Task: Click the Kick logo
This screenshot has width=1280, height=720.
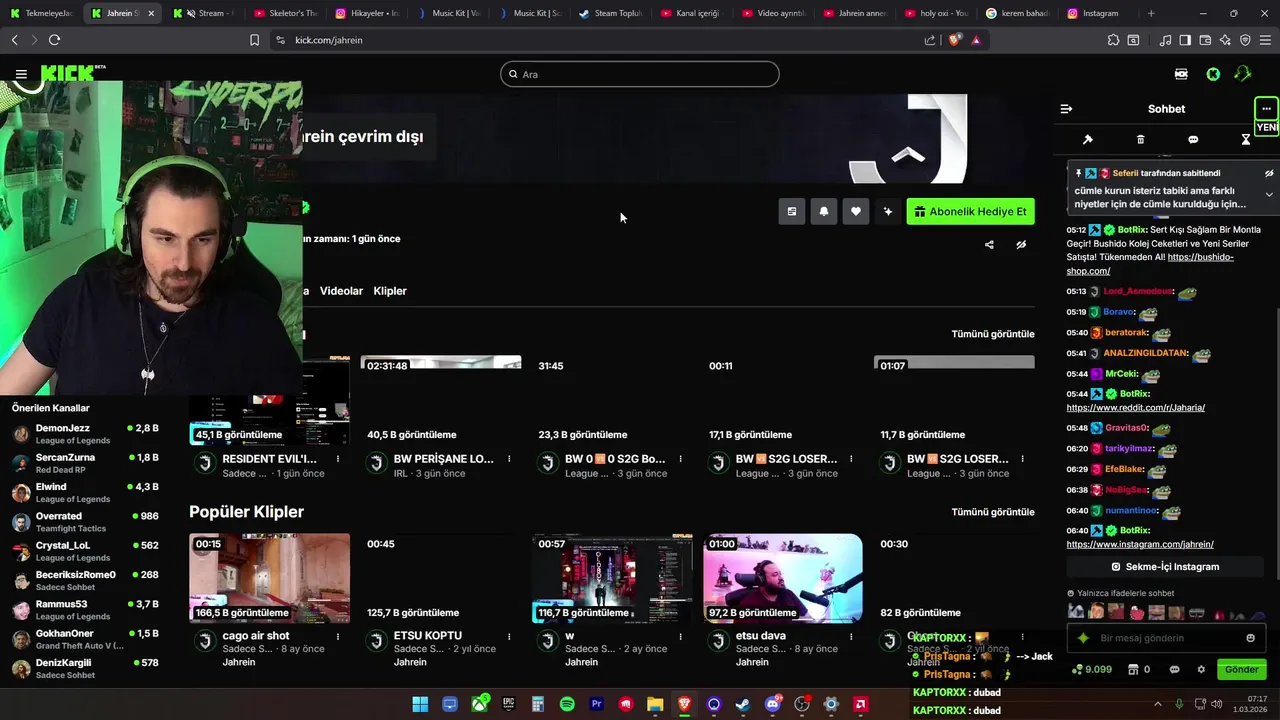Action: (68, 74)
